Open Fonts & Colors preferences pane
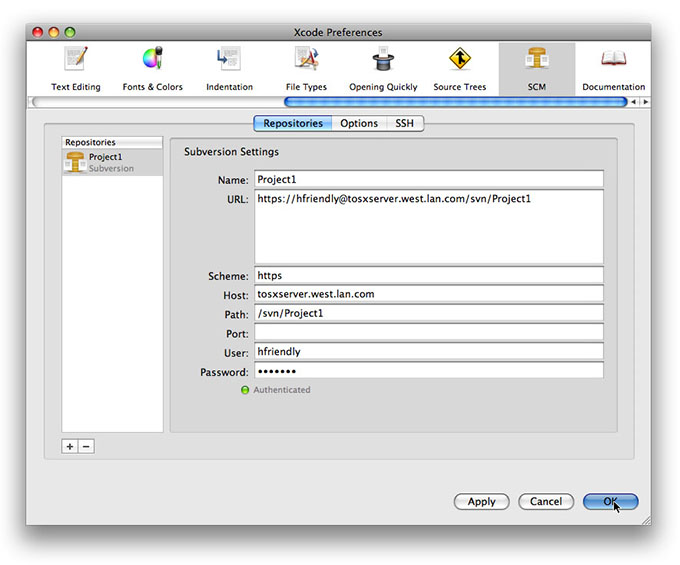680x565 pixels. (152, 69)
